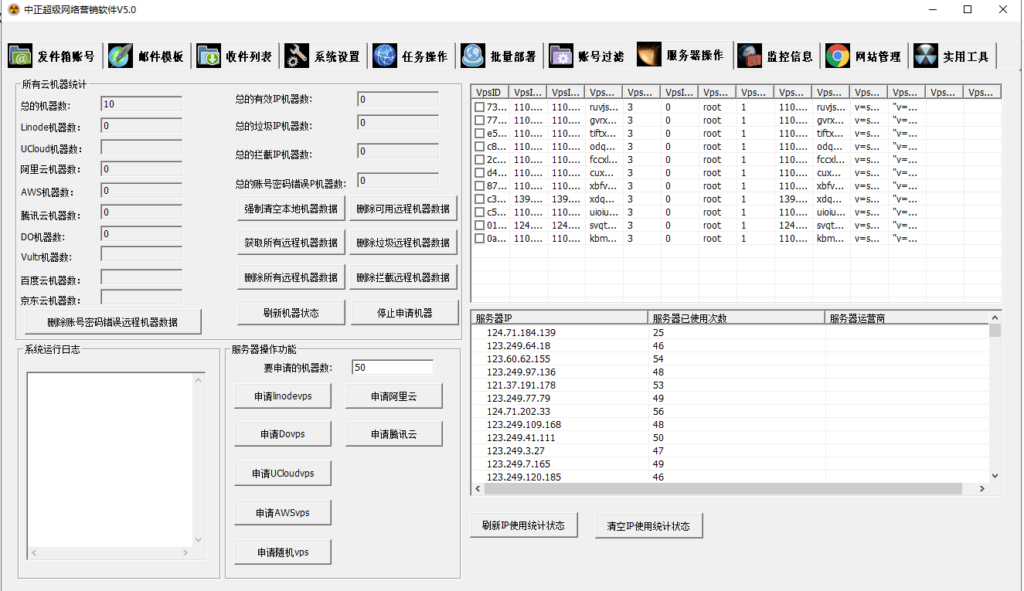Check the row with VpsID 77
Screen dimensions: 1024x591
479,120
